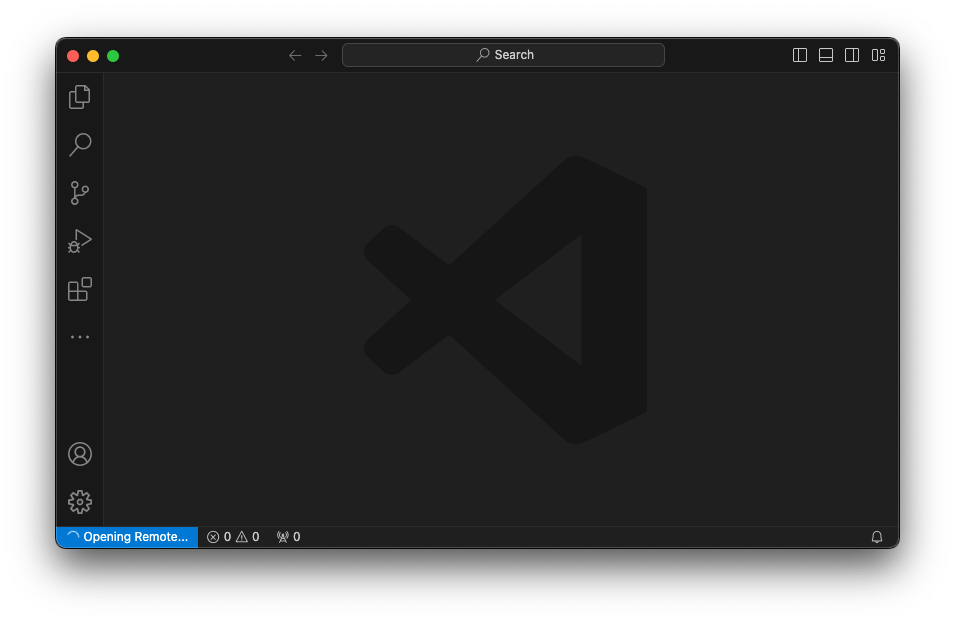
Task: Open the Run and Debug view
Action: coord(80,241)
